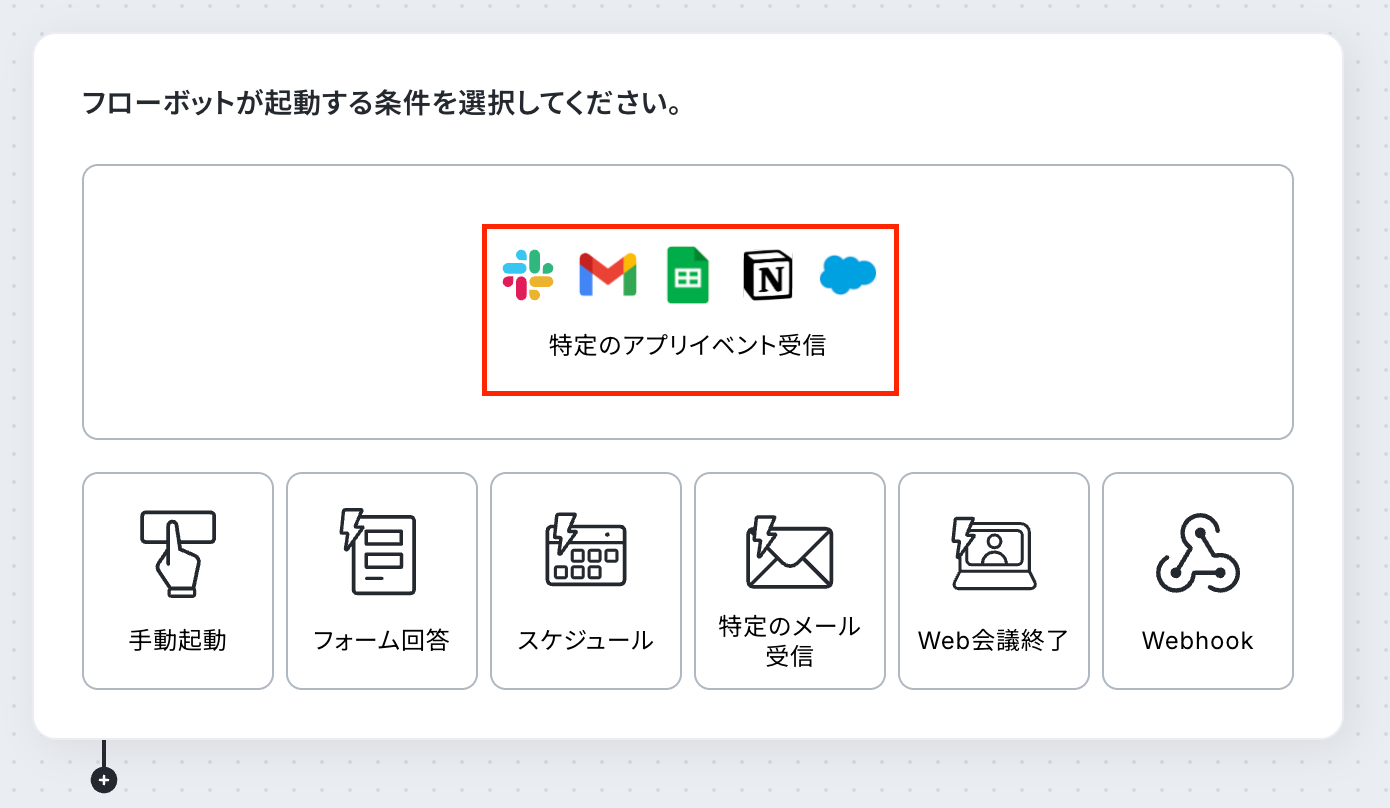Click the calendar lightning schedule icon
Image resolution: width=1390 pixels, height=808 pixels.
[x=585, y=550]
